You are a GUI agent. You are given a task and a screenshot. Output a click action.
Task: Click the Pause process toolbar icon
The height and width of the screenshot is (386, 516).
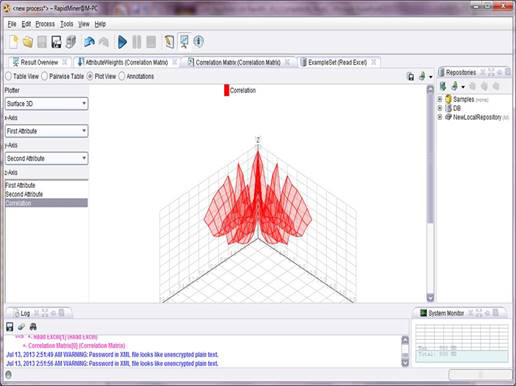coord(137,42)
